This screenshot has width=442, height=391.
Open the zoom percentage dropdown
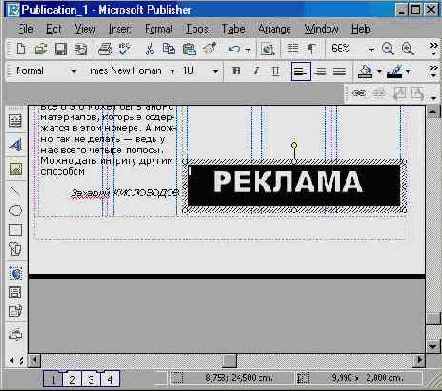(371, 49)
